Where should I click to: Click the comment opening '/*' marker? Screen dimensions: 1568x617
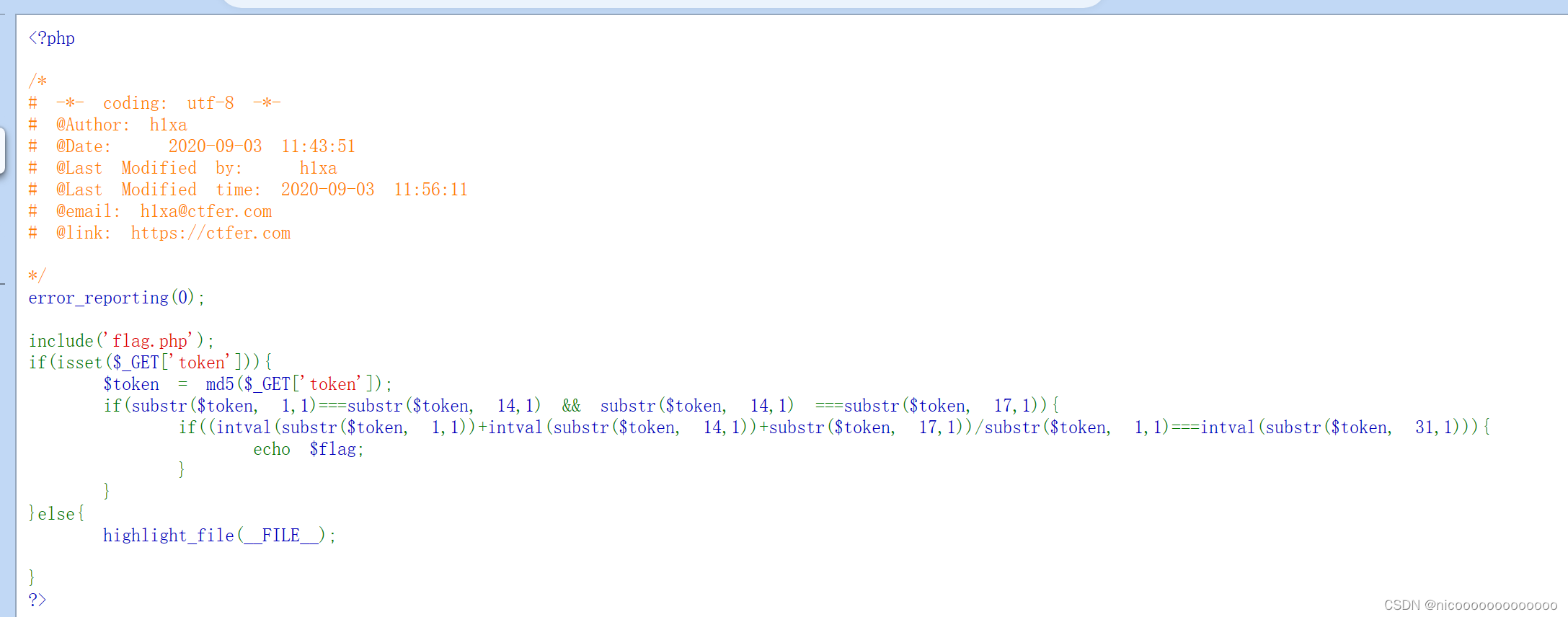point(37,81)
